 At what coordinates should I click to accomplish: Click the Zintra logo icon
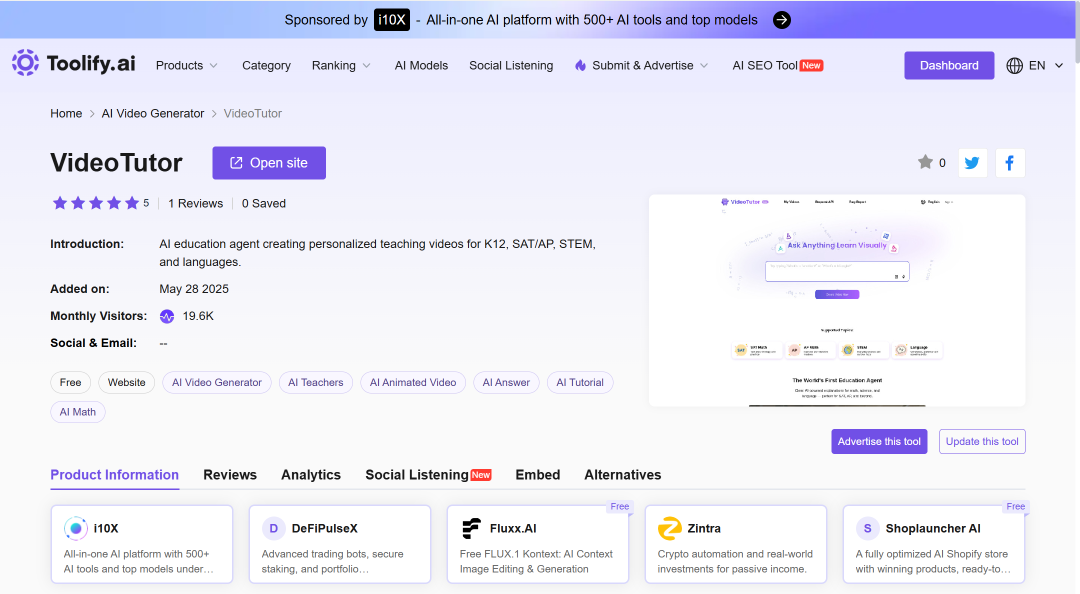coord(669,529)
